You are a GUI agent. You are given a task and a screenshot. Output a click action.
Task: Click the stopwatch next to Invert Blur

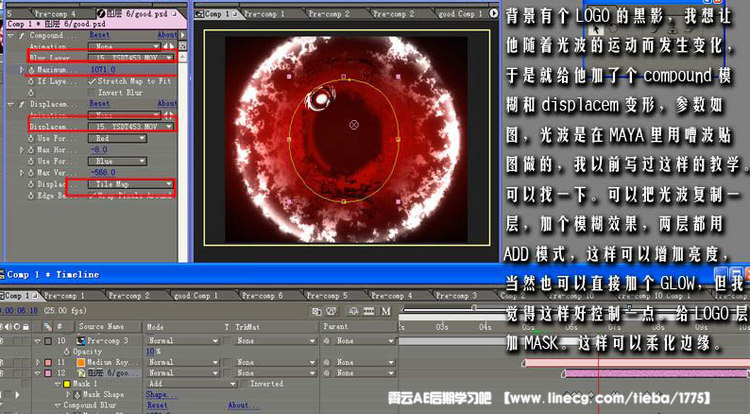coord(31,93)
